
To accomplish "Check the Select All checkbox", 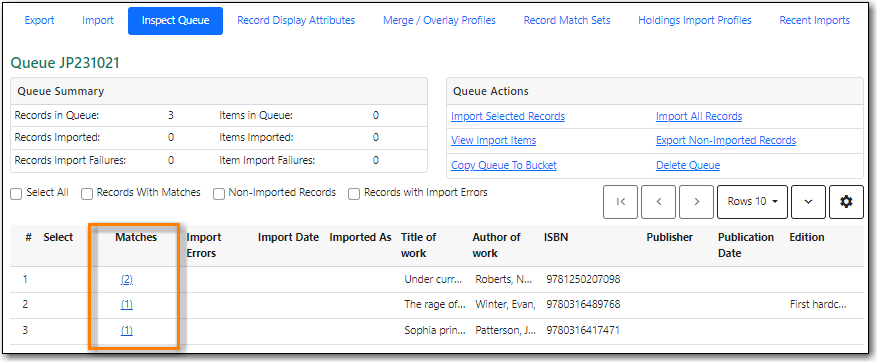I will point(17,194).
